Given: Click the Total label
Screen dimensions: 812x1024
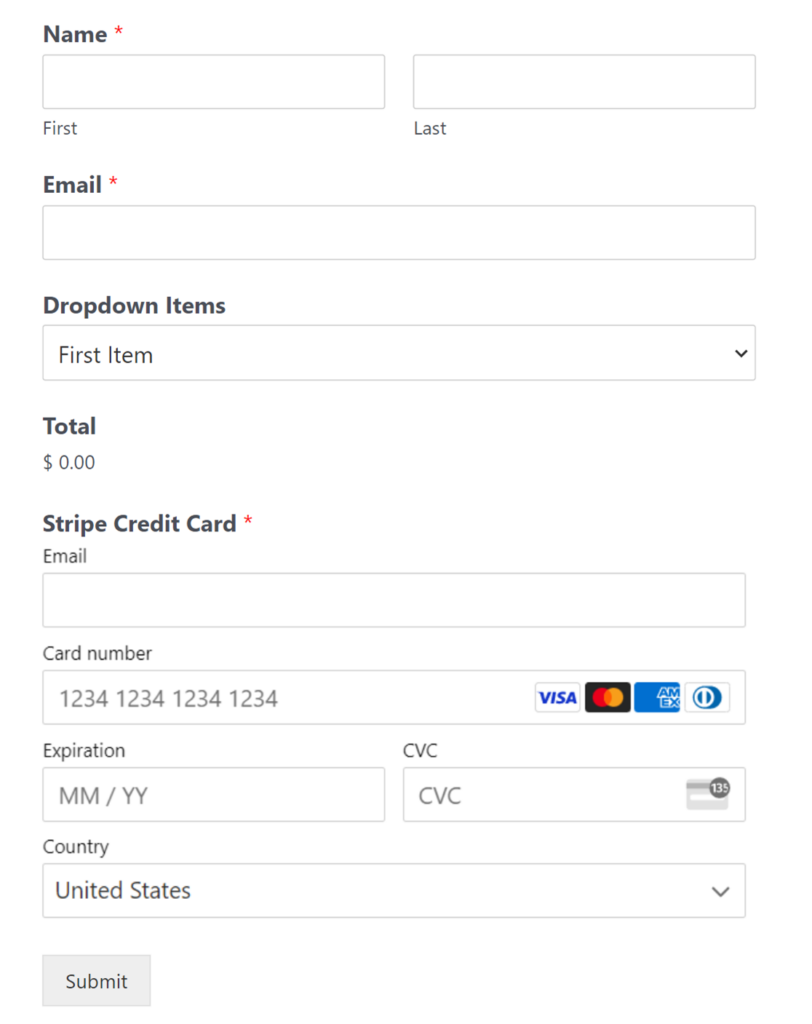Looking at the screenshot, I should tap(69, 426).
